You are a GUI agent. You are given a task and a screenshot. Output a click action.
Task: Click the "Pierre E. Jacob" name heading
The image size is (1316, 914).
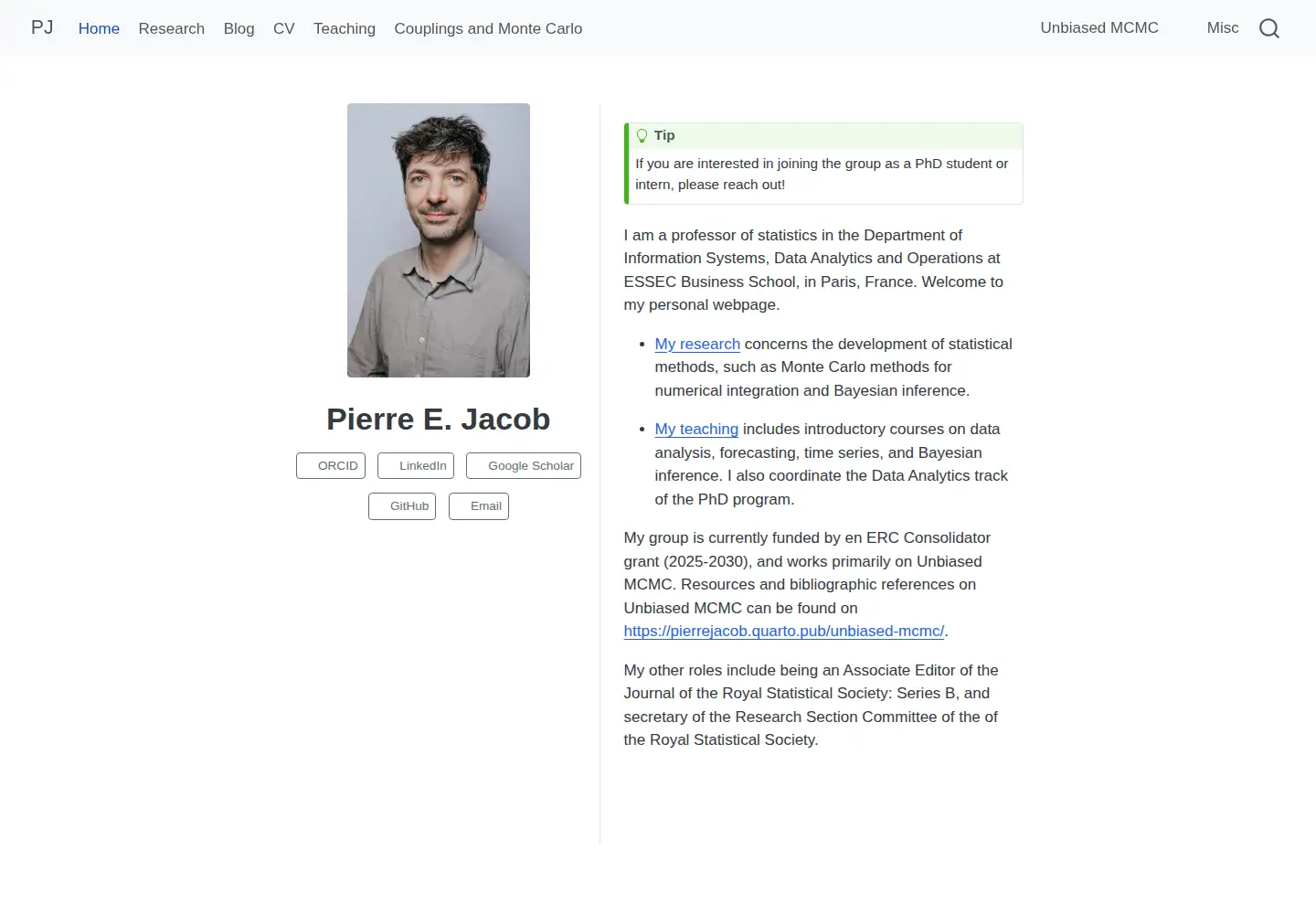click(439, 419)
